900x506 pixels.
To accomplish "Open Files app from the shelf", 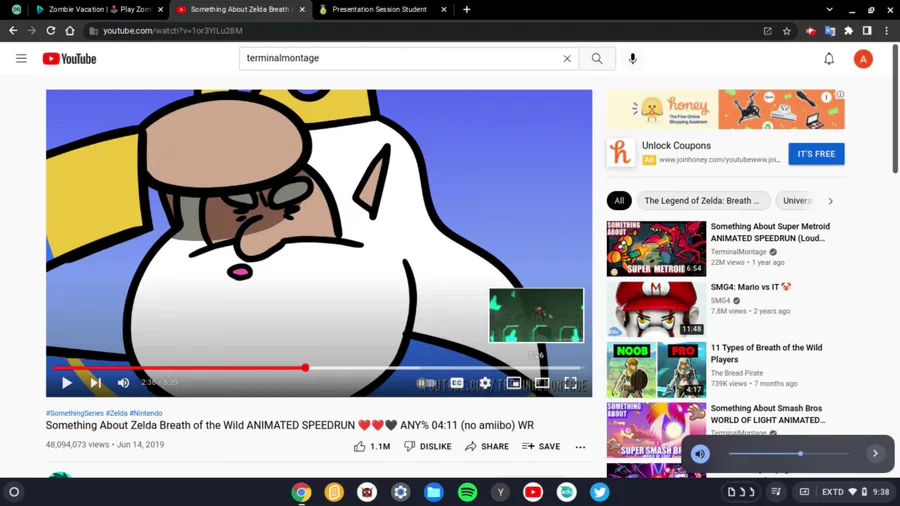I will point(434,492).
